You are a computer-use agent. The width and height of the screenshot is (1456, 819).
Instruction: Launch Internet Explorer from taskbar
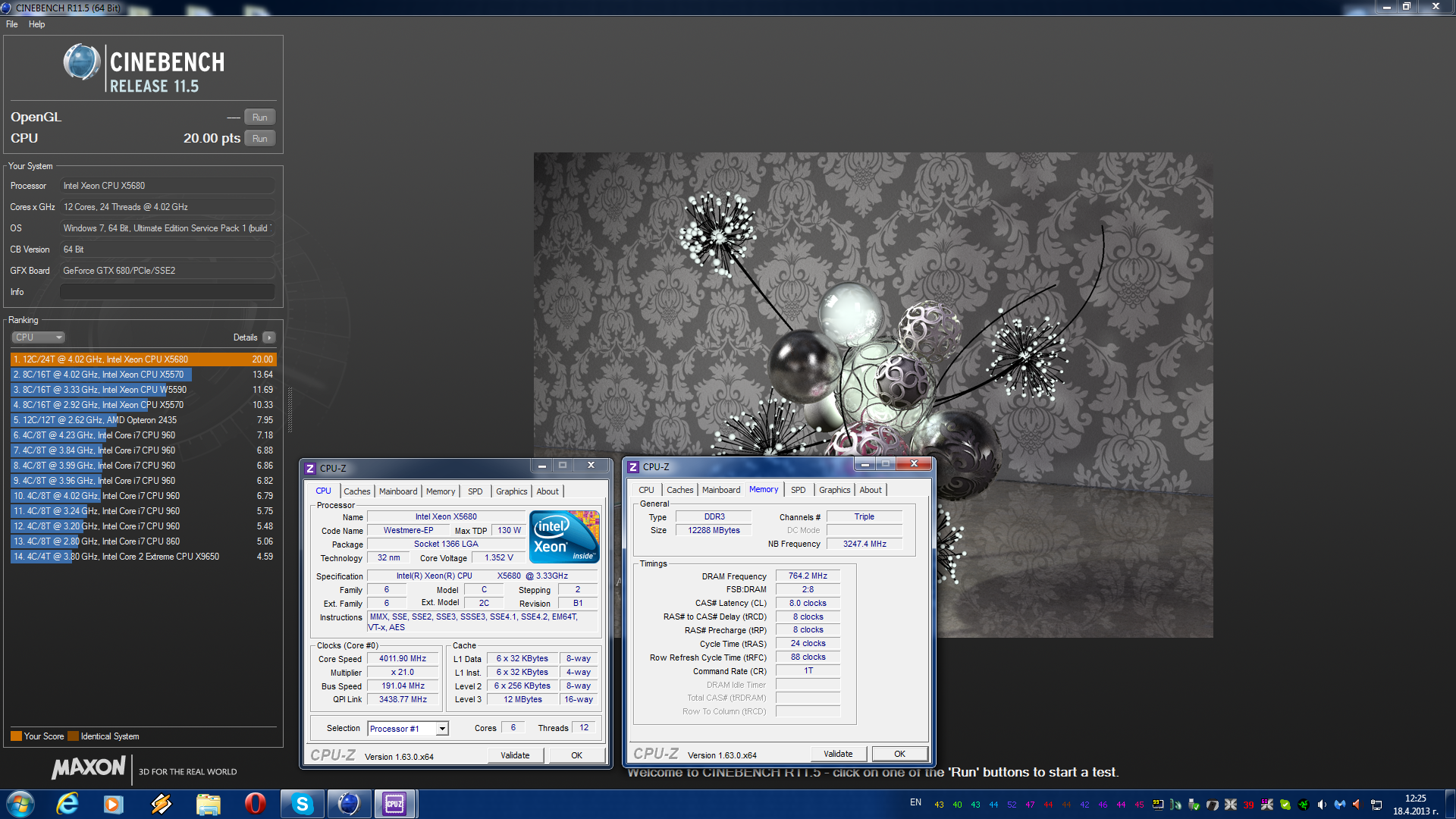tap(67, 804)
